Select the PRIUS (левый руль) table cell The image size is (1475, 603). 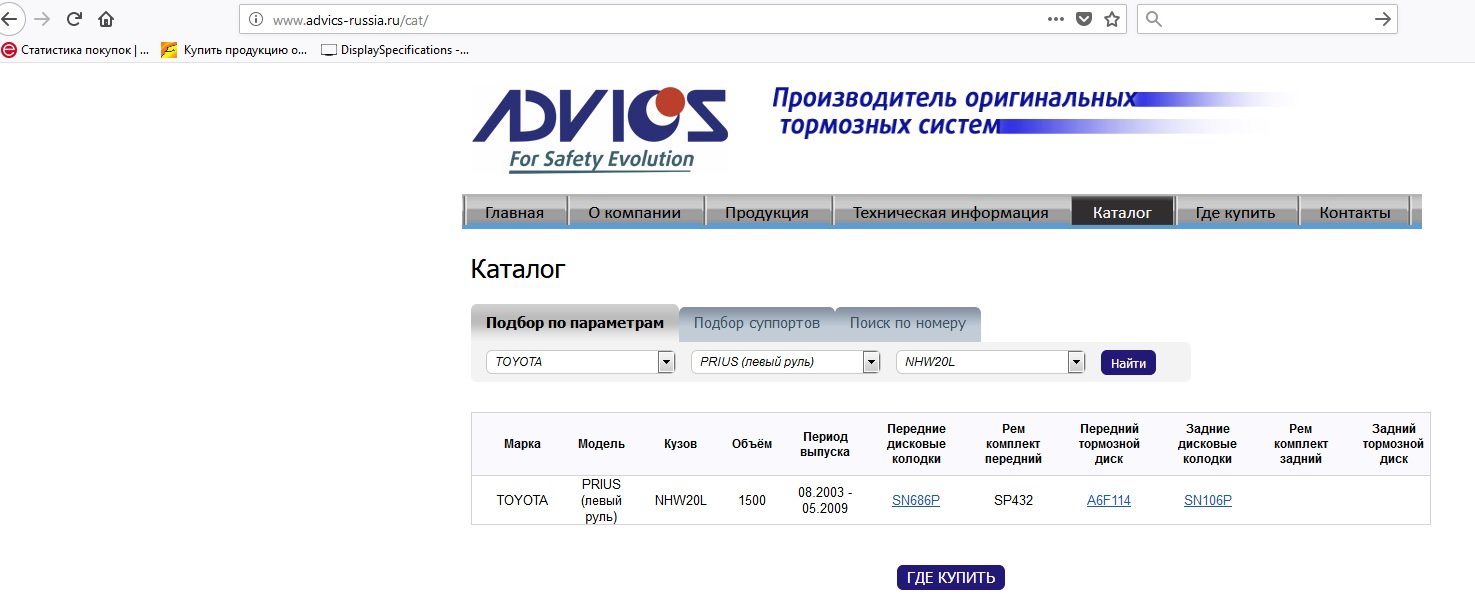click(602, 500)
